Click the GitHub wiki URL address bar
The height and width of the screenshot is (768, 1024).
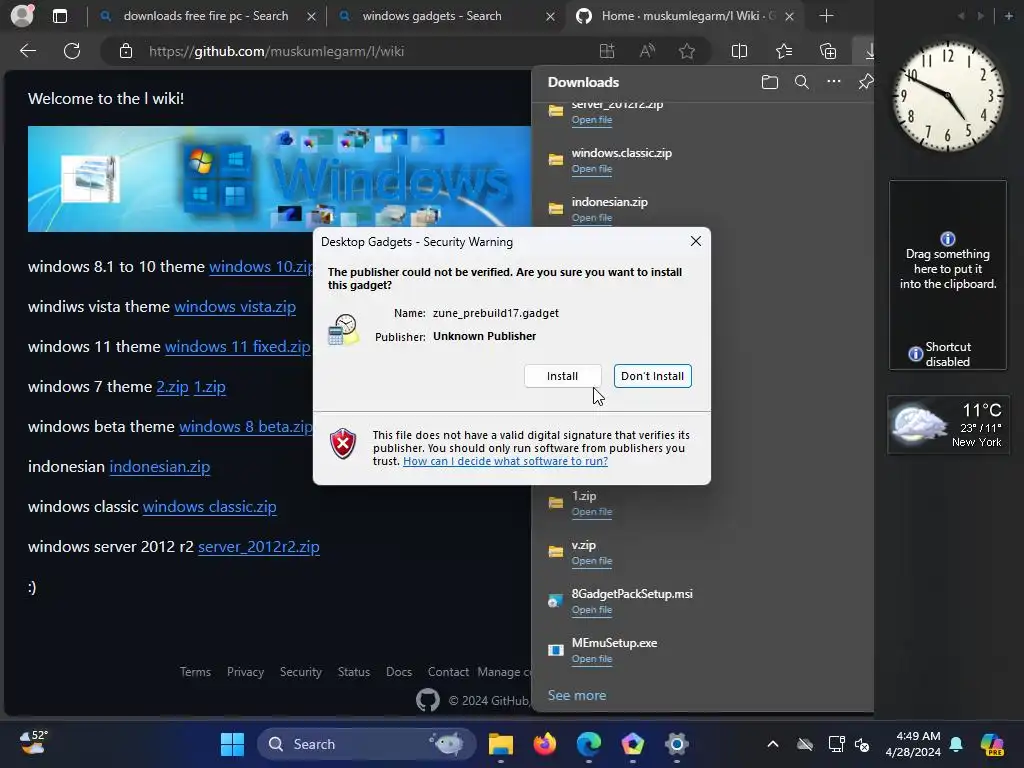[276, 51]
